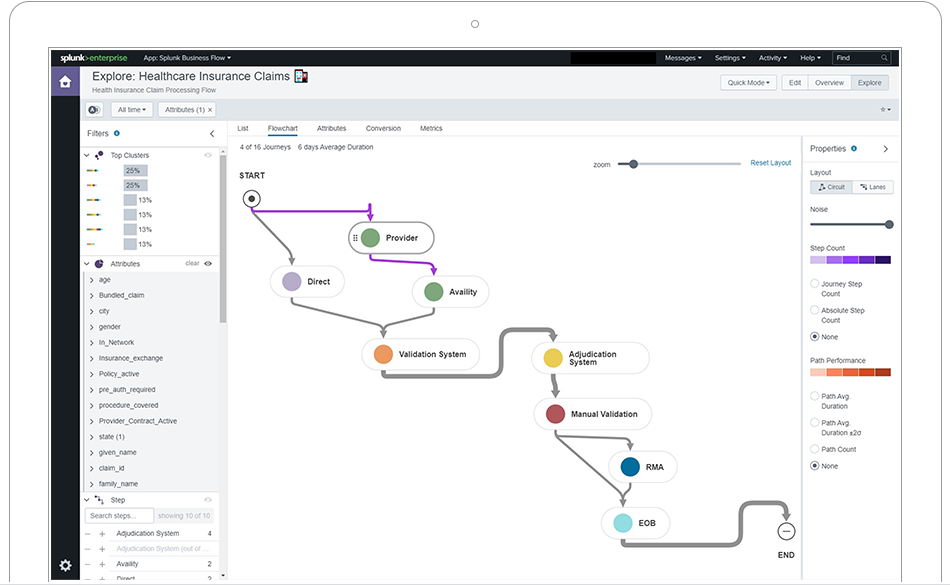This screenshot has height=585, width=950.
Task: Click the zoom slider handle
Action: [x=633, y=164]
